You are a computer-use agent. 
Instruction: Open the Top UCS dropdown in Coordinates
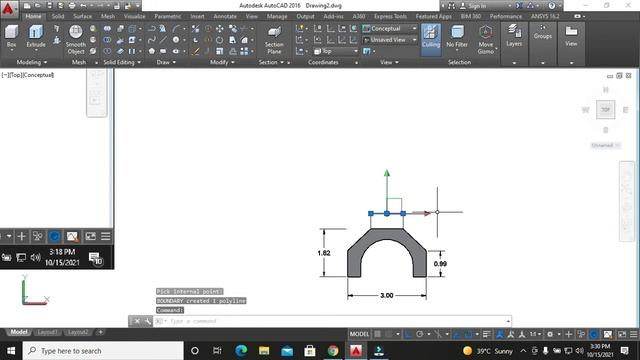[336, 51]
